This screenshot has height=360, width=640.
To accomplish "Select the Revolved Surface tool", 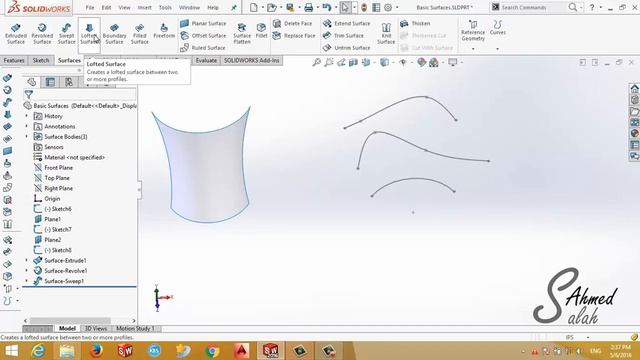I will tap(42, 33).
